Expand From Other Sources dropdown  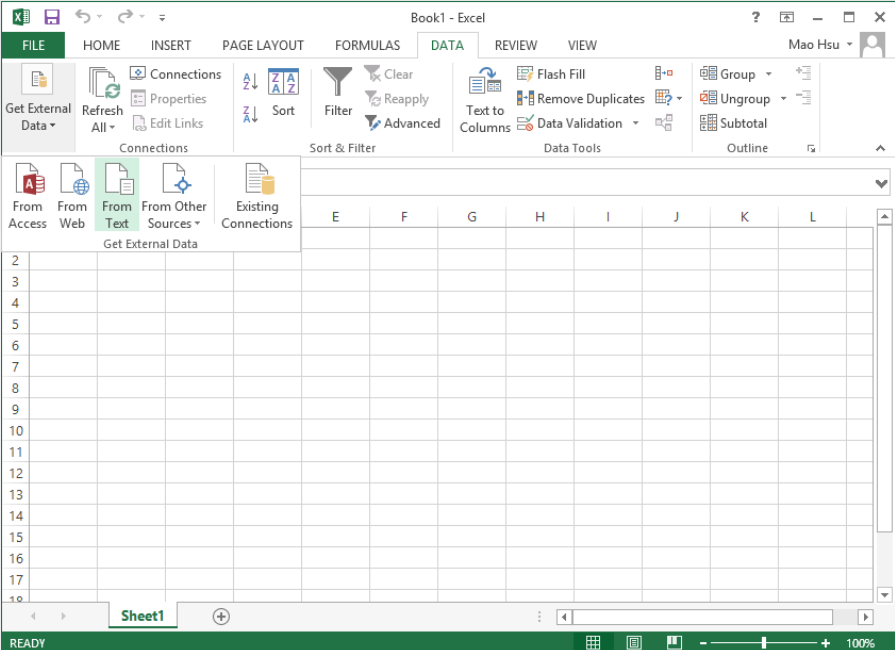pos(174,196)
